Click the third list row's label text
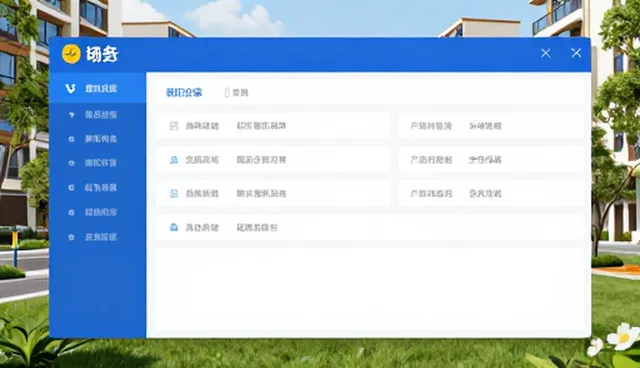Viewport: 640px width, 368px height. tap(202, 193)
